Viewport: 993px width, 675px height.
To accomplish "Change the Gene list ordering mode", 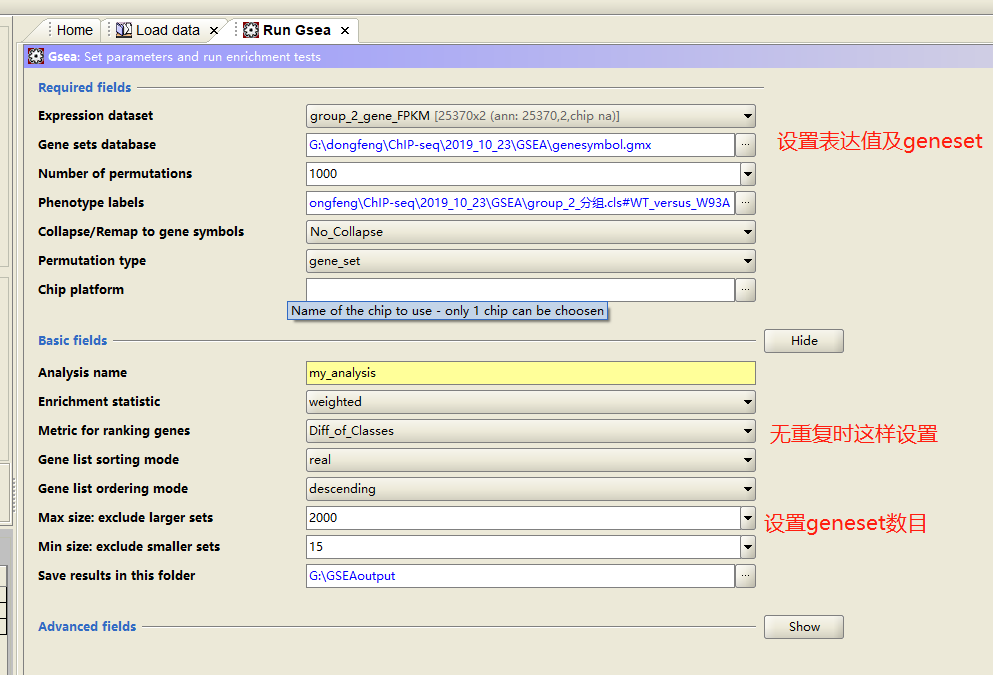I will 747,489.
